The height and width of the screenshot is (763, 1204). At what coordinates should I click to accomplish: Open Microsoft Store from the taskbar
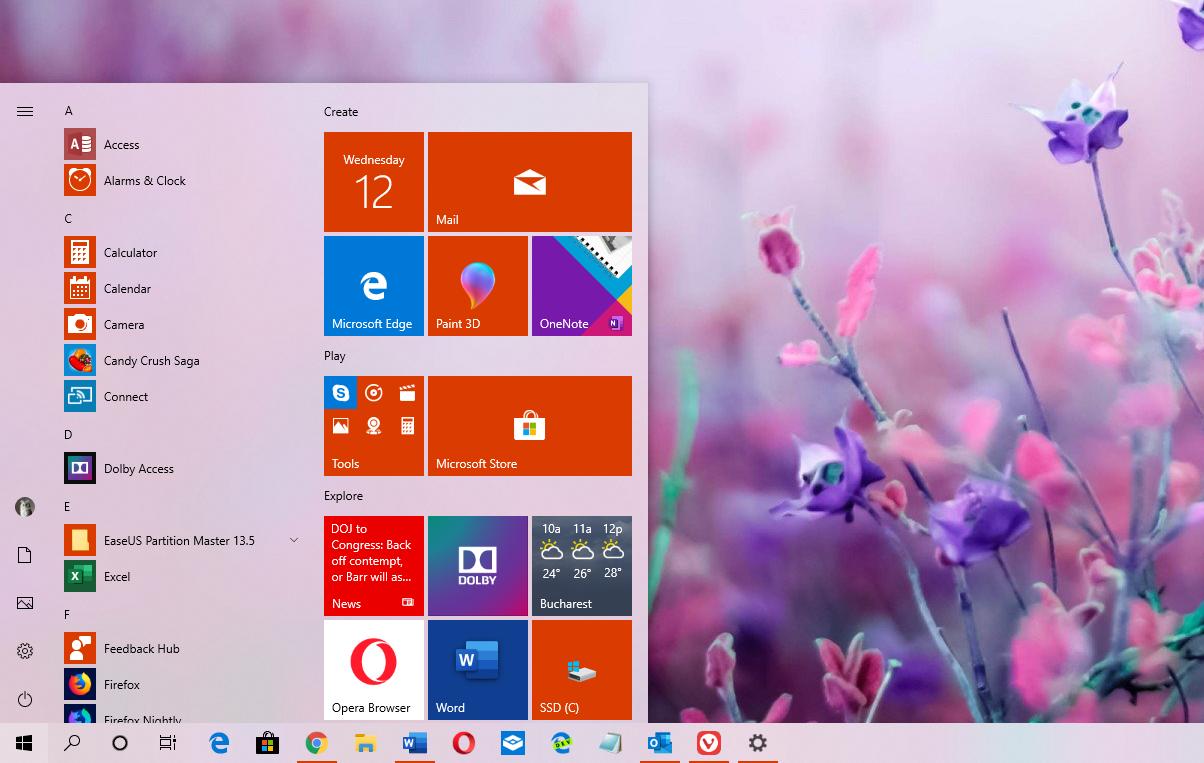(267, 743)
